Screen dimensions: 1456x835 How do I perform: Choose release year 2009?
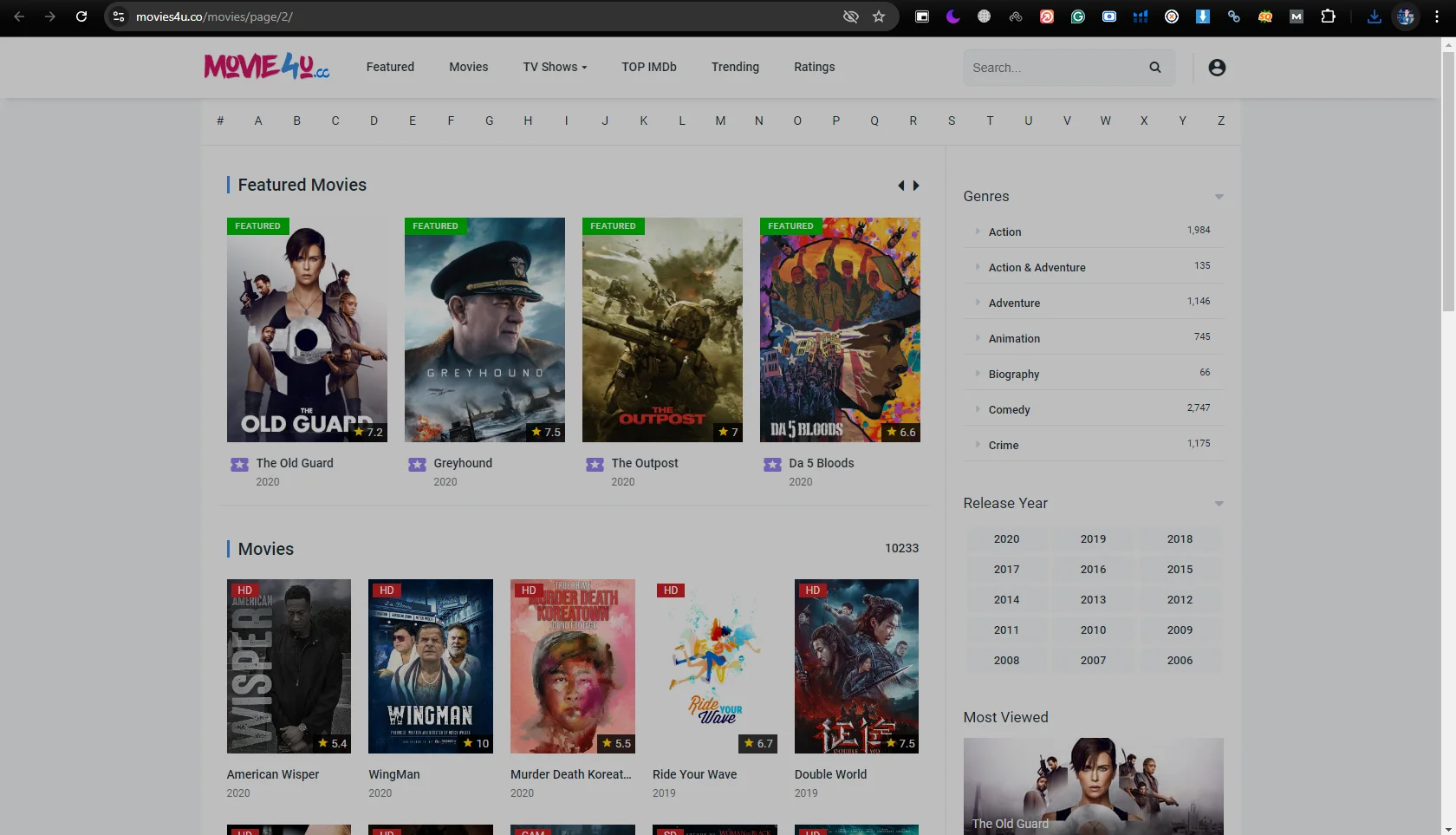coord(1180,630)
